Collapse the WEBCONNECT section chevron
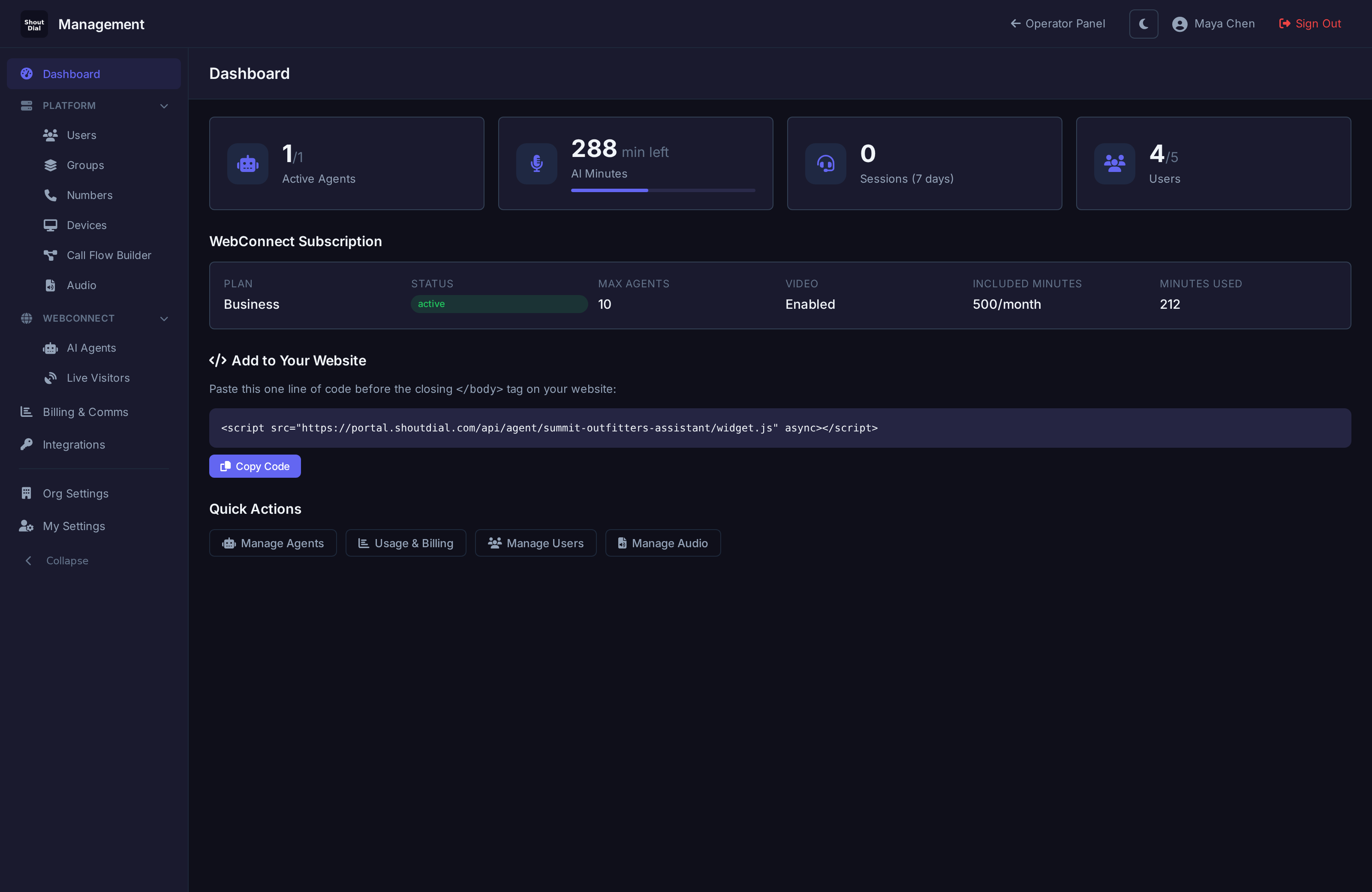1372x892 pixels. click(x=164, y=319)
